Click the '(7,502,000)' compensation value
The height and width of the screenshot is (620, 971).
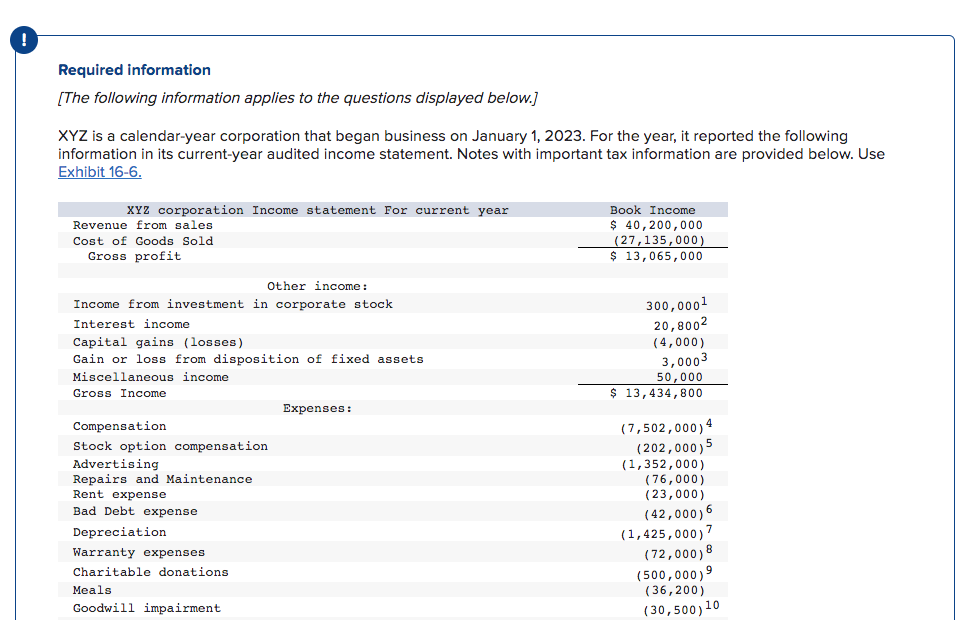(663, 429)
